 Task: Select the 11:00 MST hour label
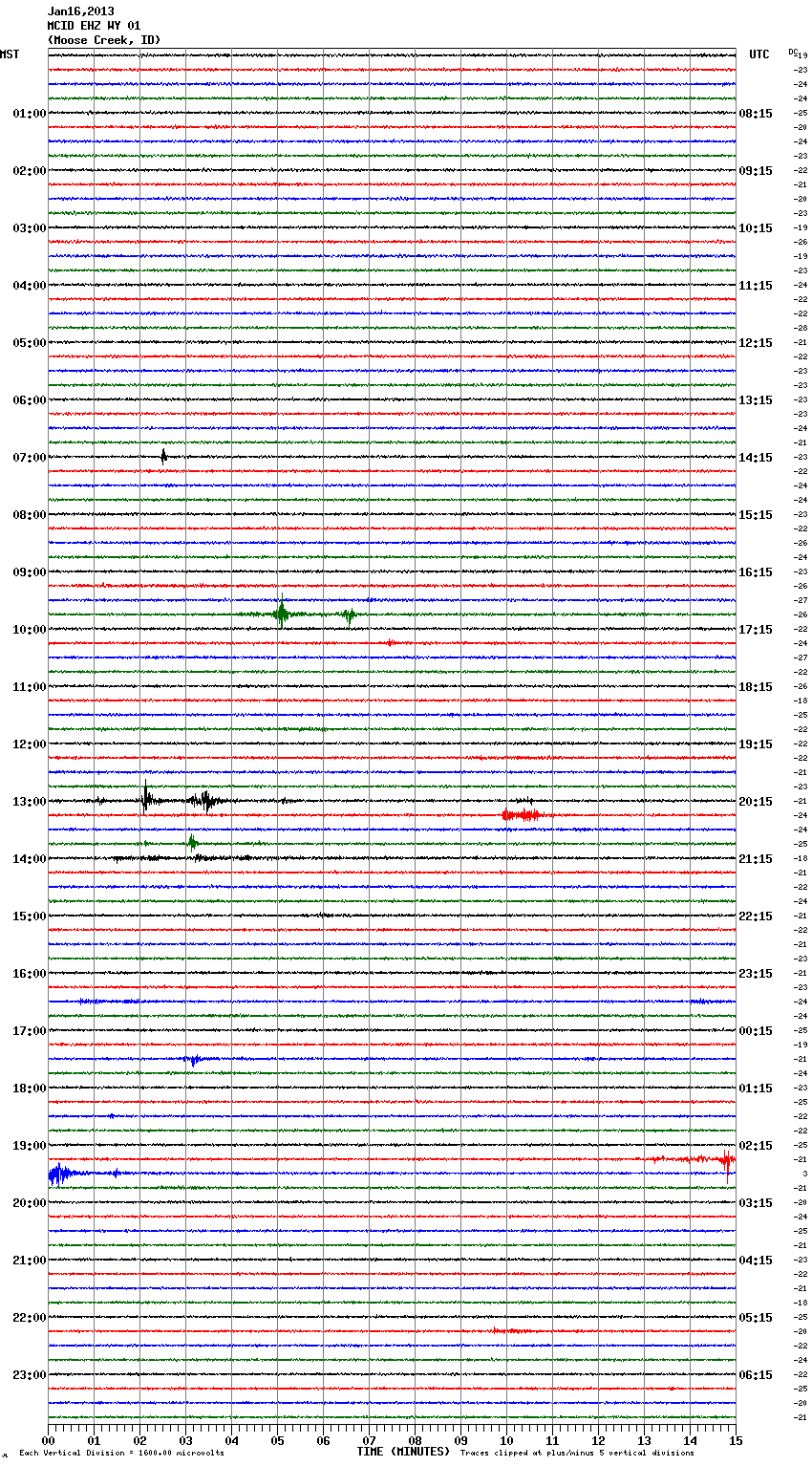[x=29, y=687]
